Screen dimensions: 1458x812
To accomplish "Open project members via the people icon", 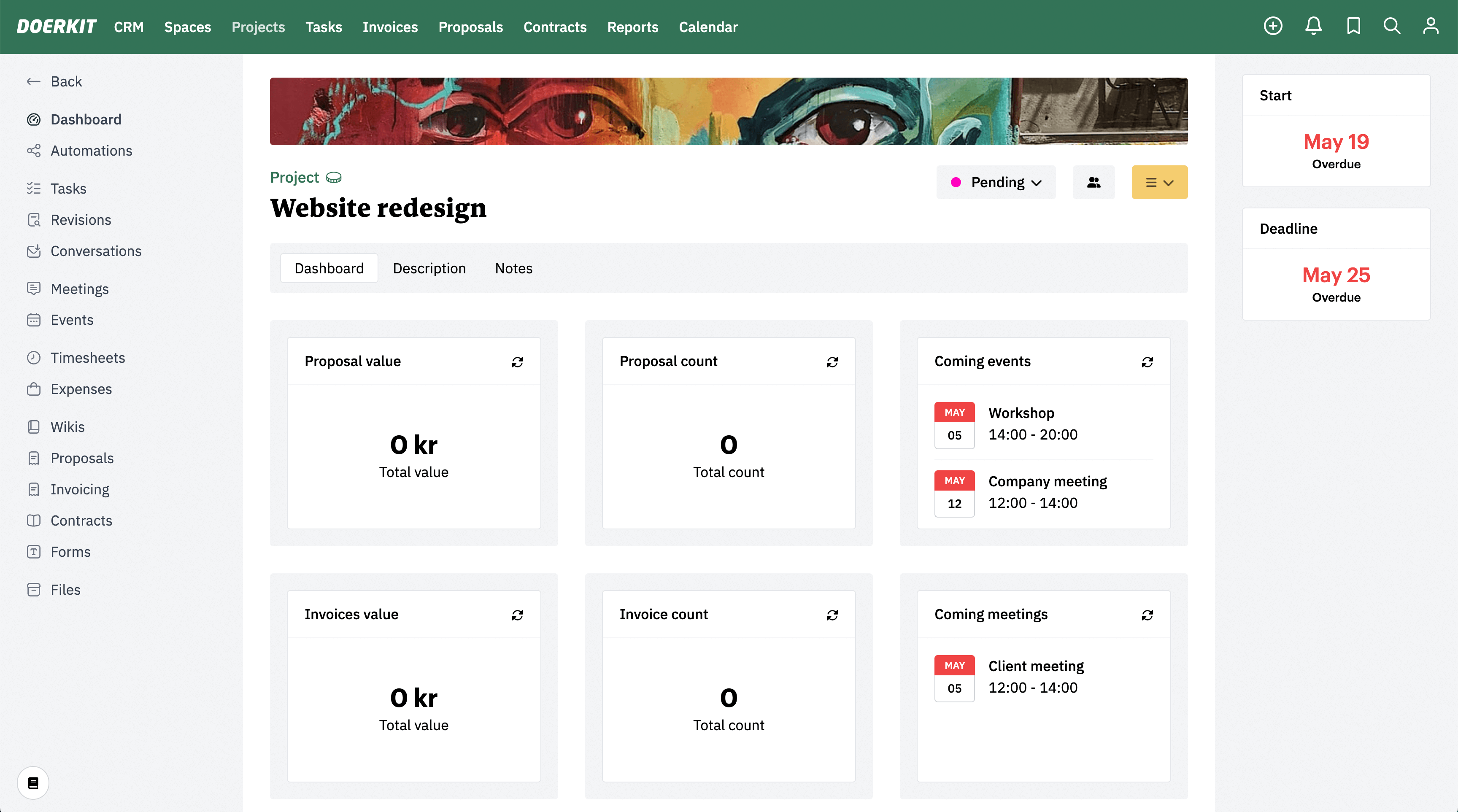I will [x=1093, y=182].
